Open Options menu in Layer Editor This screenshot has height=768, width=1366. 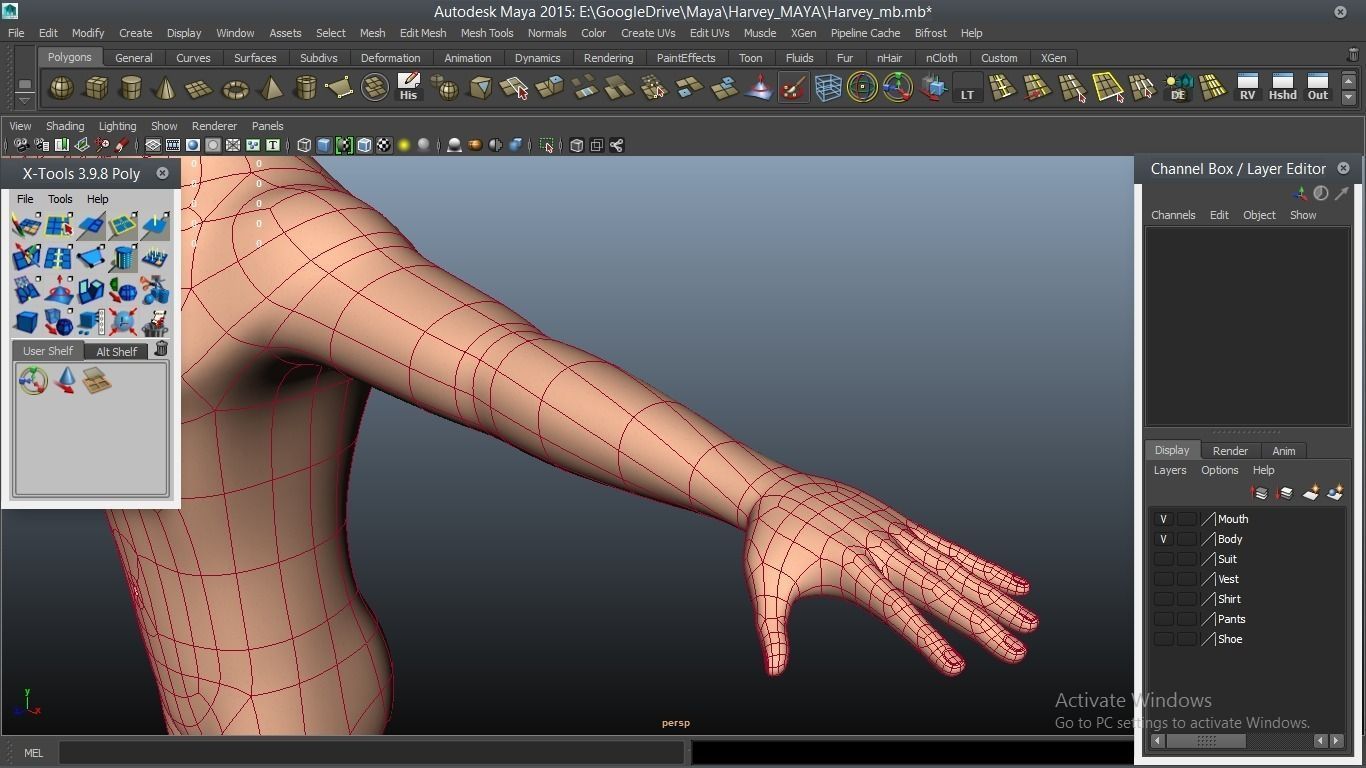[x=1219, y=470]
